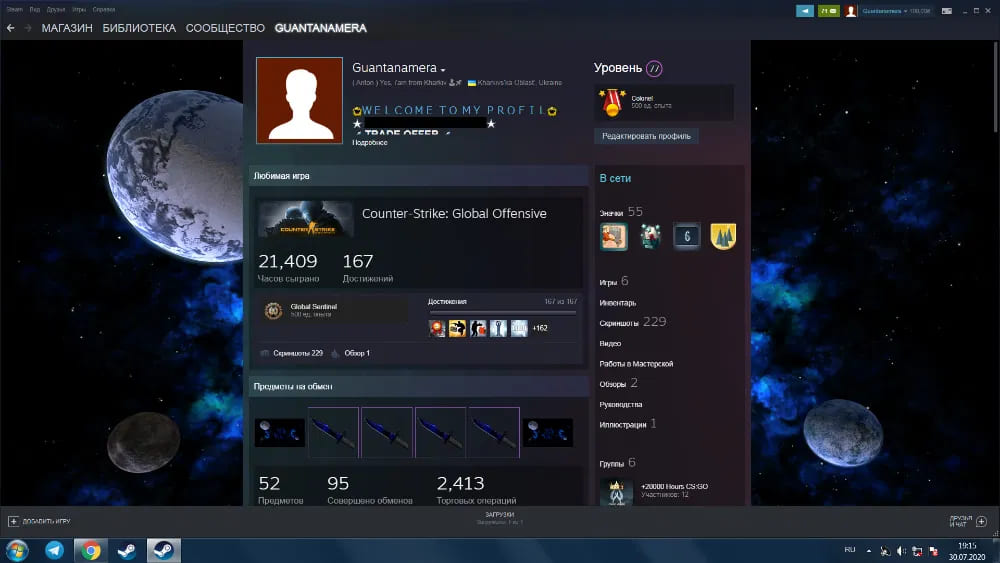Open Google Chrome from the taskbar

point(91,550)
